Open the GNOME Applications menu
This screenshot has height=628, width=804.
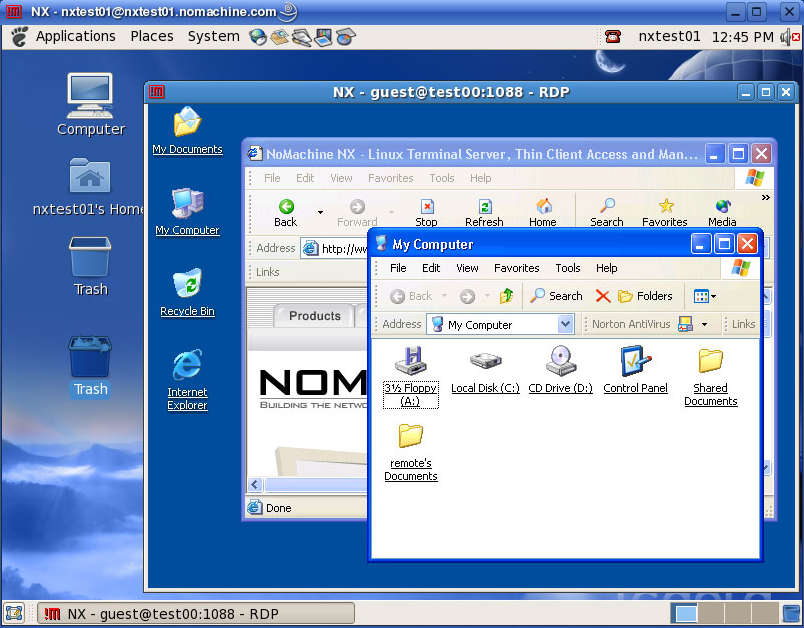coord(65,36)
